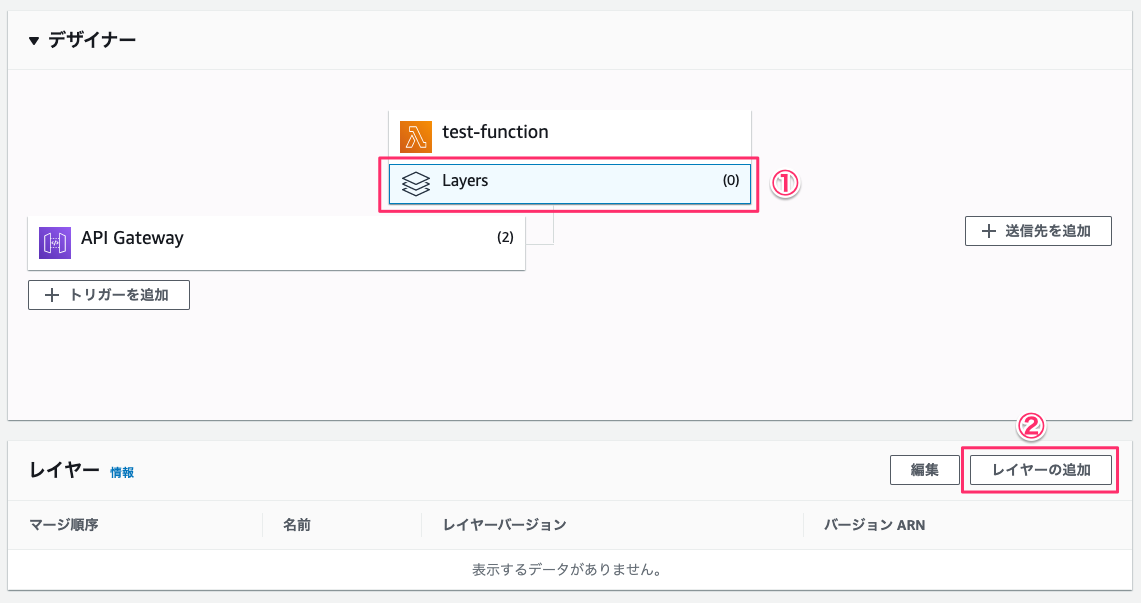Screen dimensions: 1141x603
Task: Toggle the デザイナー disclosure triangle closed
Action: pos(33,37)
